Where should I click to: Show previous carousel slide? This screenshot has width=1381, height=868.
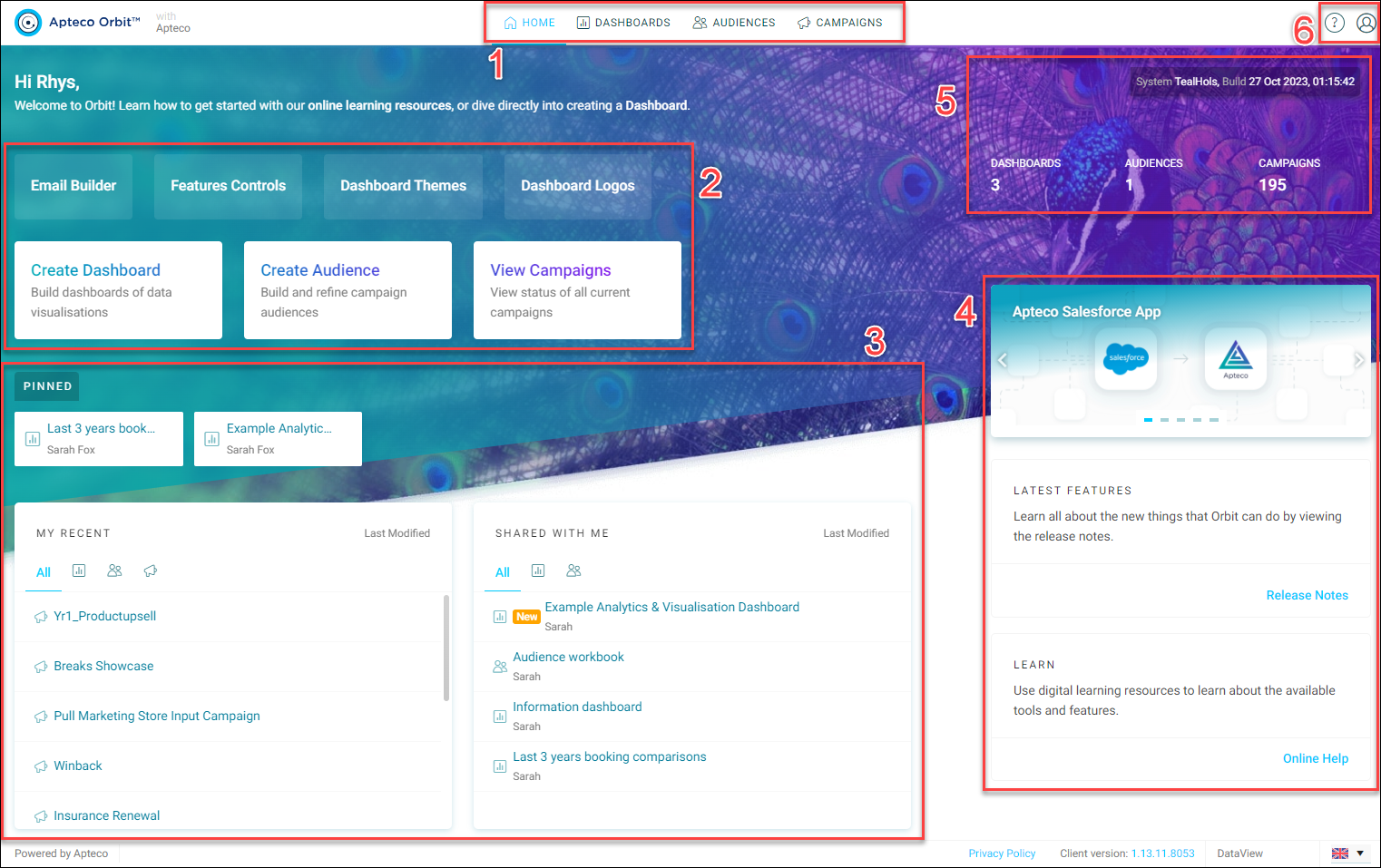click(1003, 360)
